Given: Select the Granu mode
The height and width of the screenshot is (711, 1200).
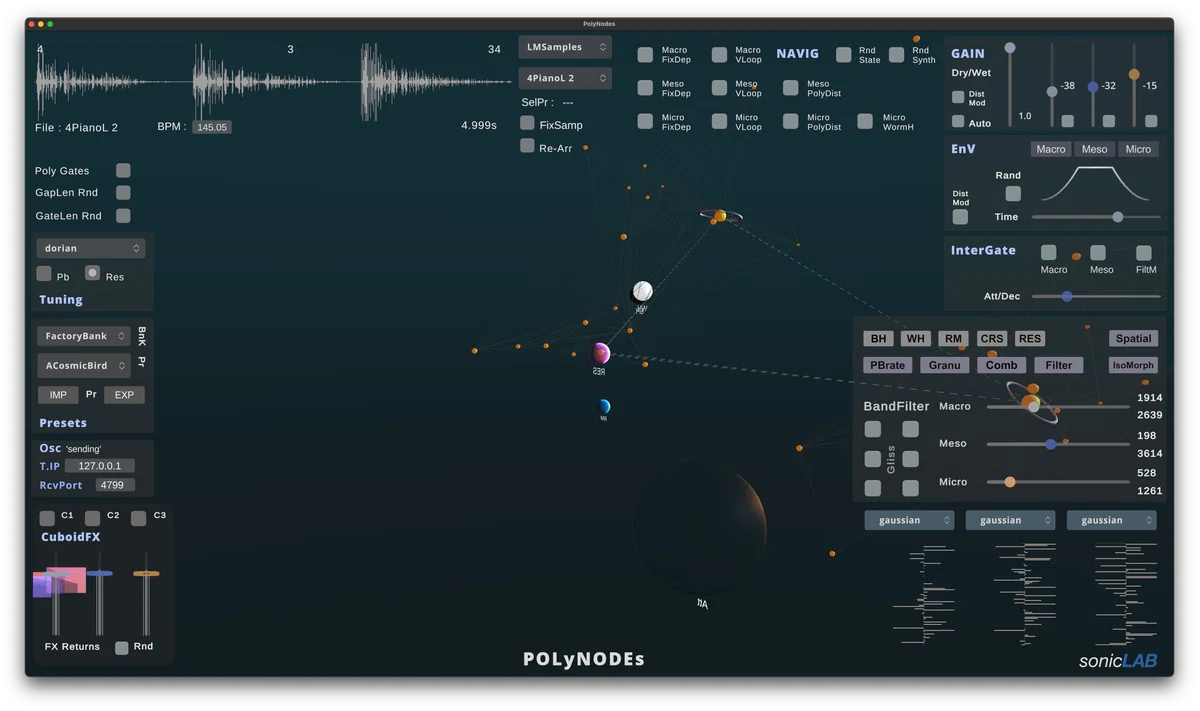Looking at the screenshot, I should tap(945, 365).
